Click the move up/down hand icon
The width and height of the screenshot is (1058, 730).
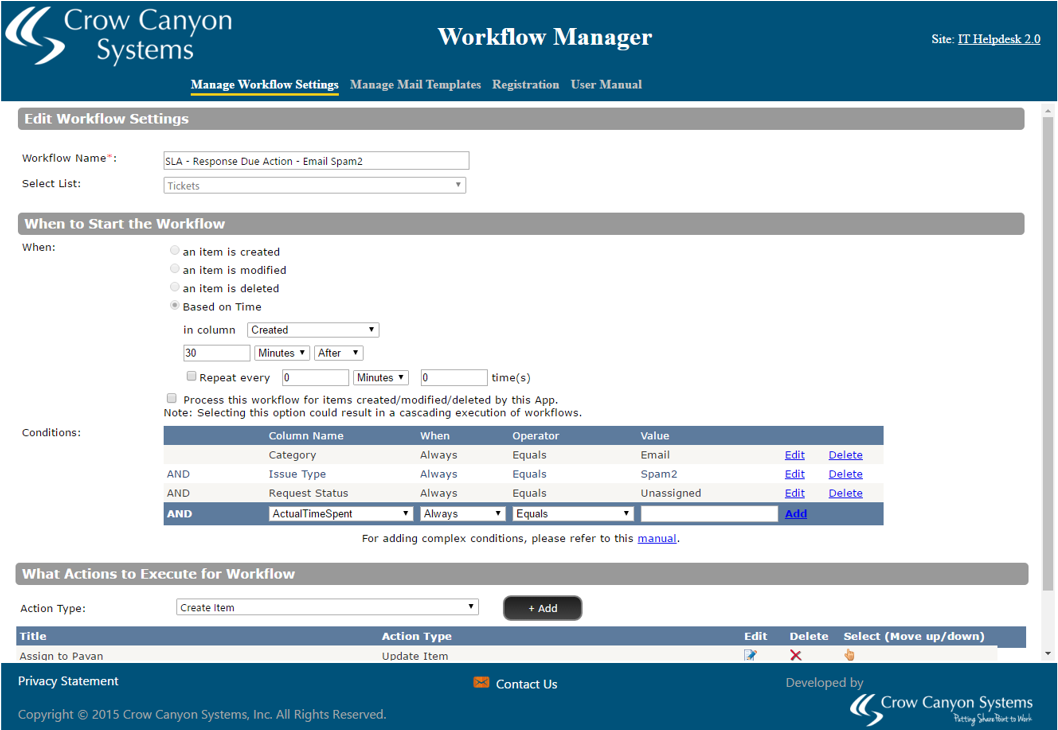click(849, 655)
